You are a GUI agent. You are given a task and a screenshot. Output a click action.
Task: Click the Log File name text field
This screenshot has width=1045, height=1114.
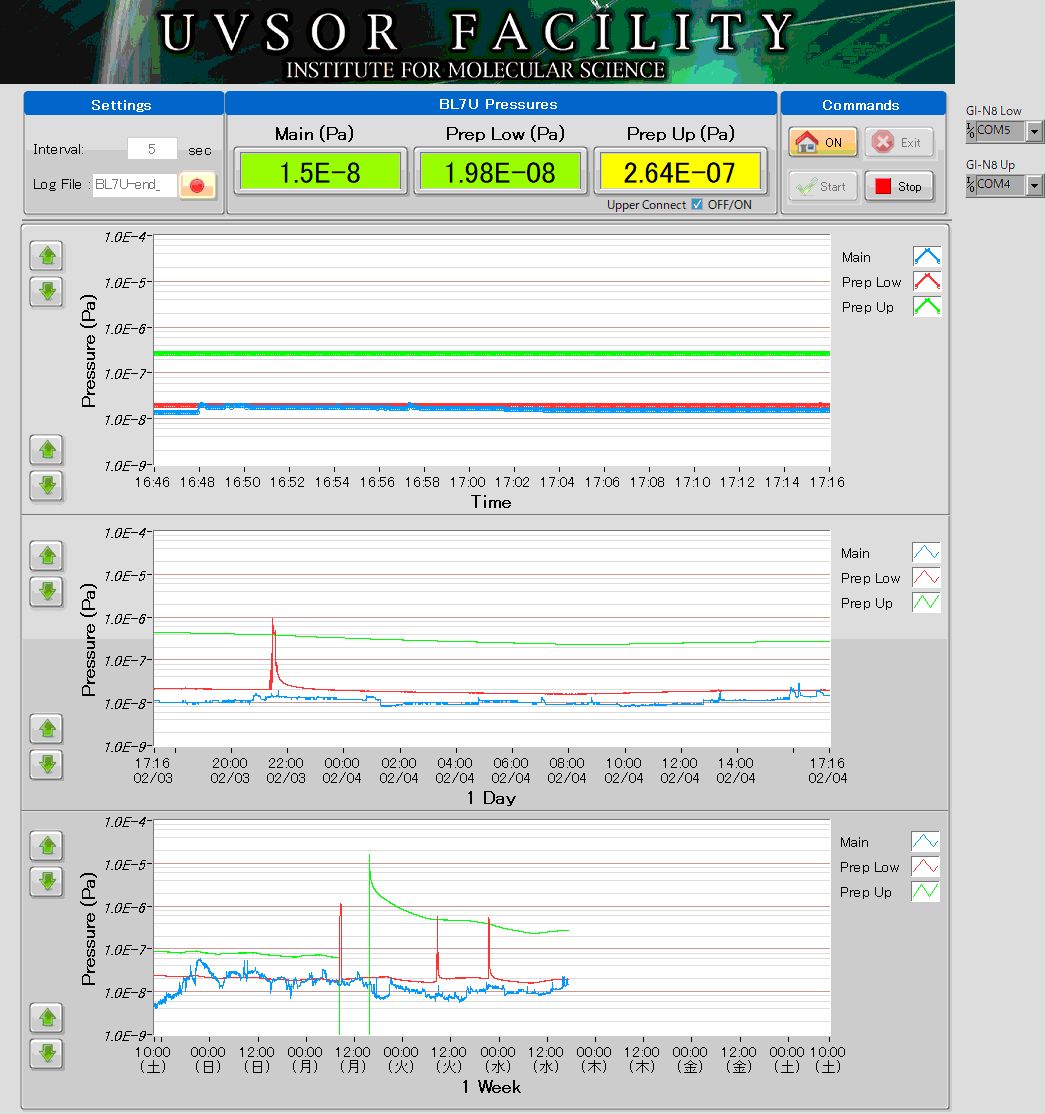pyautogui.click(x=134, y=185)
